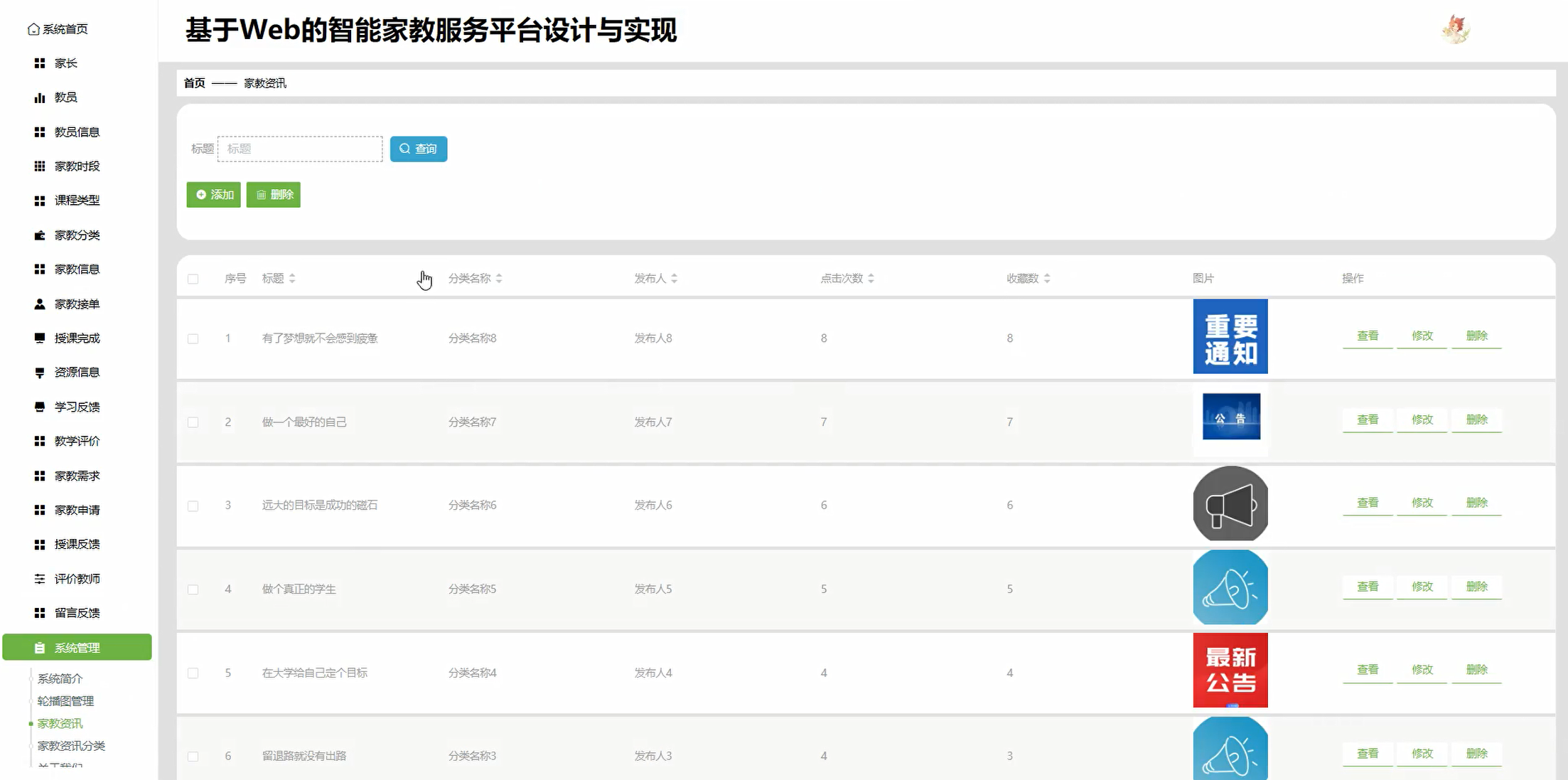The image size is (1568, 780).
Task: Click the blue 查询 search button
Action: (418, 149)
